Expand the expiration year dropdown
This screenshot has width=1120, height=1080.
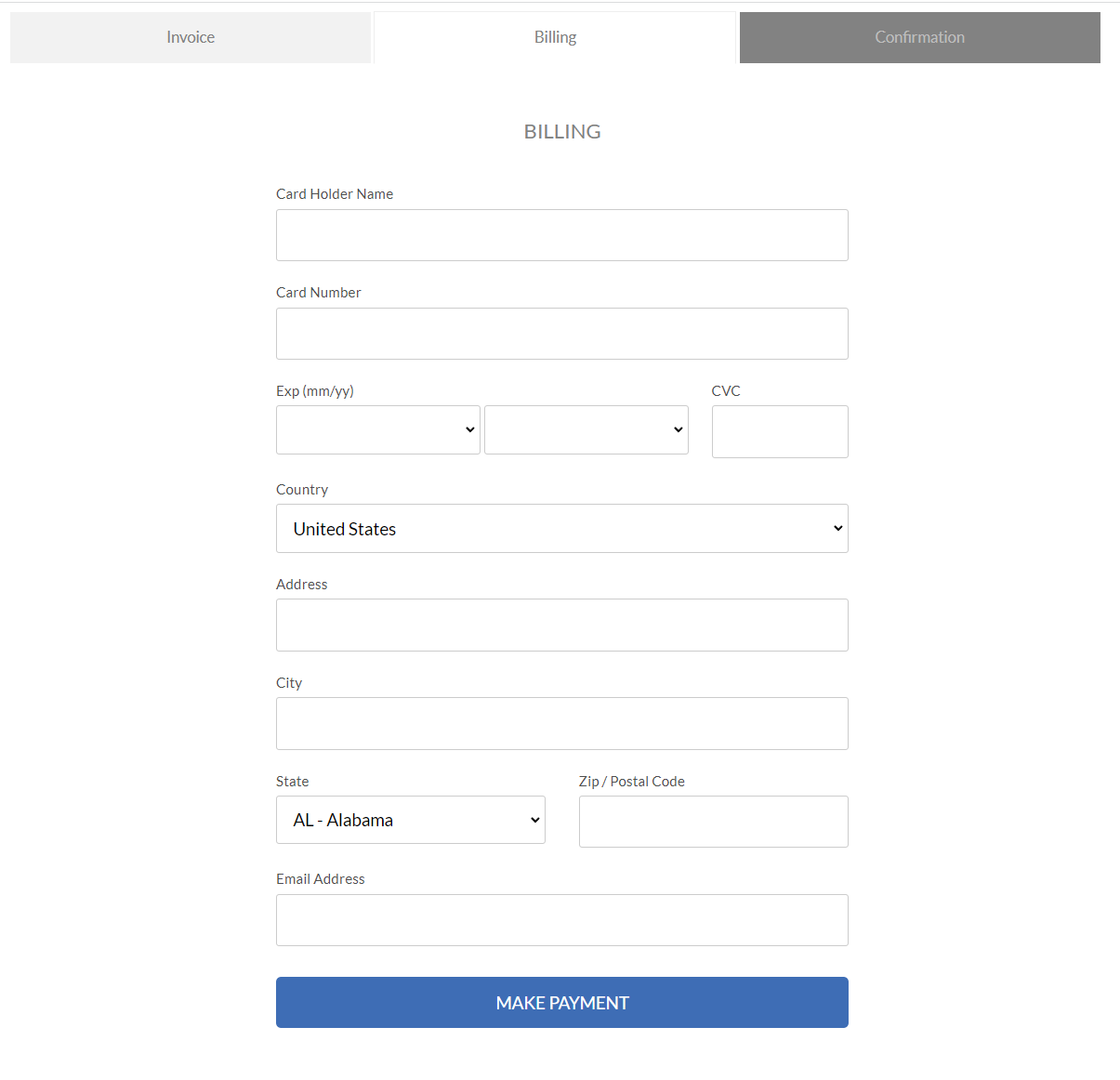point(586,429)
